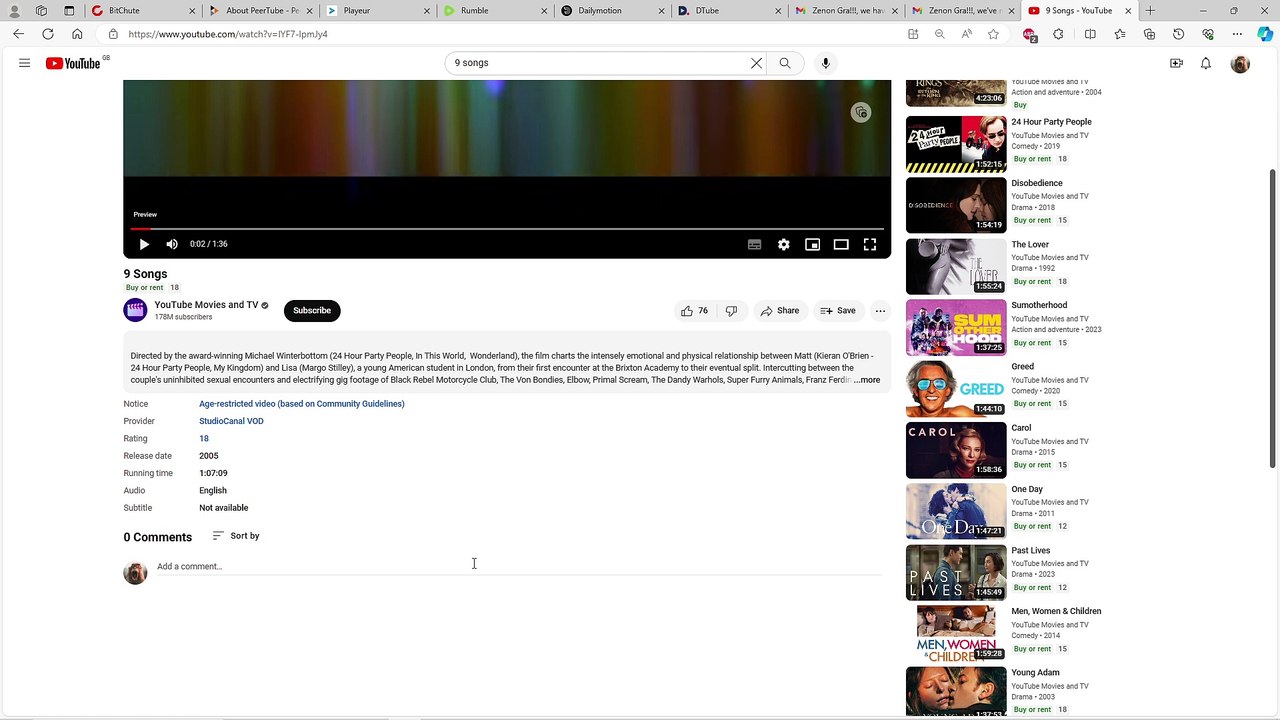Viewport: 1280px width, 720px height.
Task: Share the 9 Songs video
Action: (x=780, y=311)
